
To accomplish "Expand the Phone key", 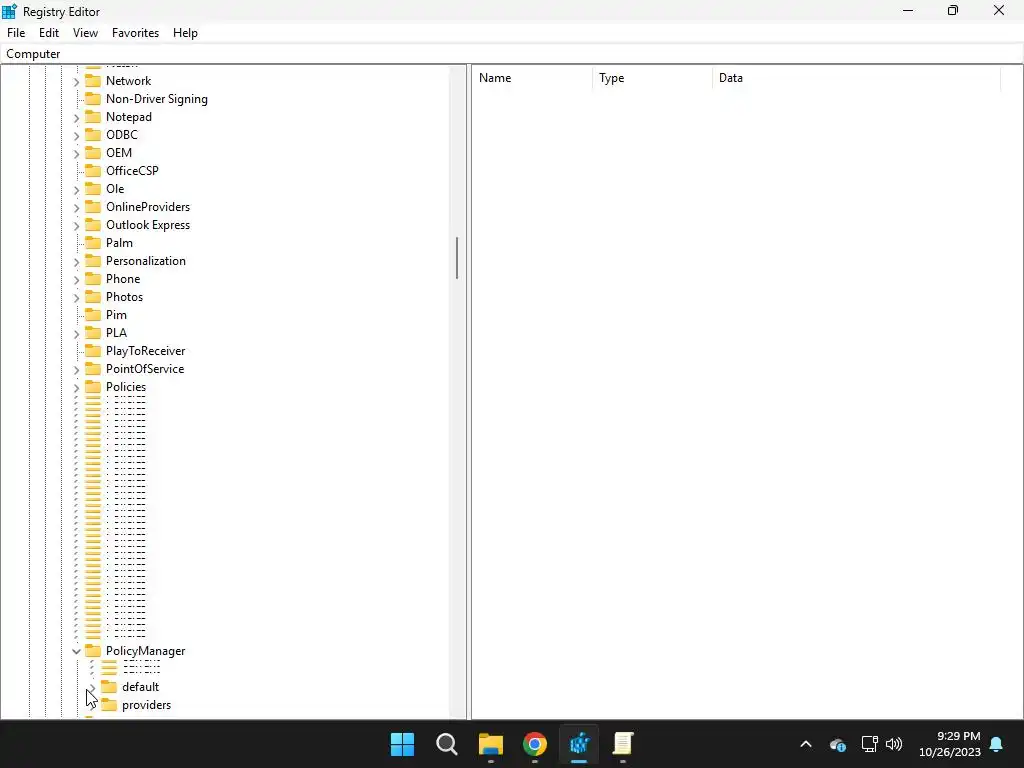I will click(x=76, y=280).
